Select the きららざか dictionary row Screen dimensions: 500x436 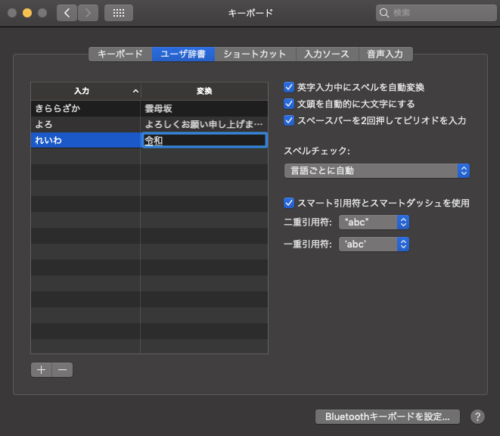click(x=149, y=108)
